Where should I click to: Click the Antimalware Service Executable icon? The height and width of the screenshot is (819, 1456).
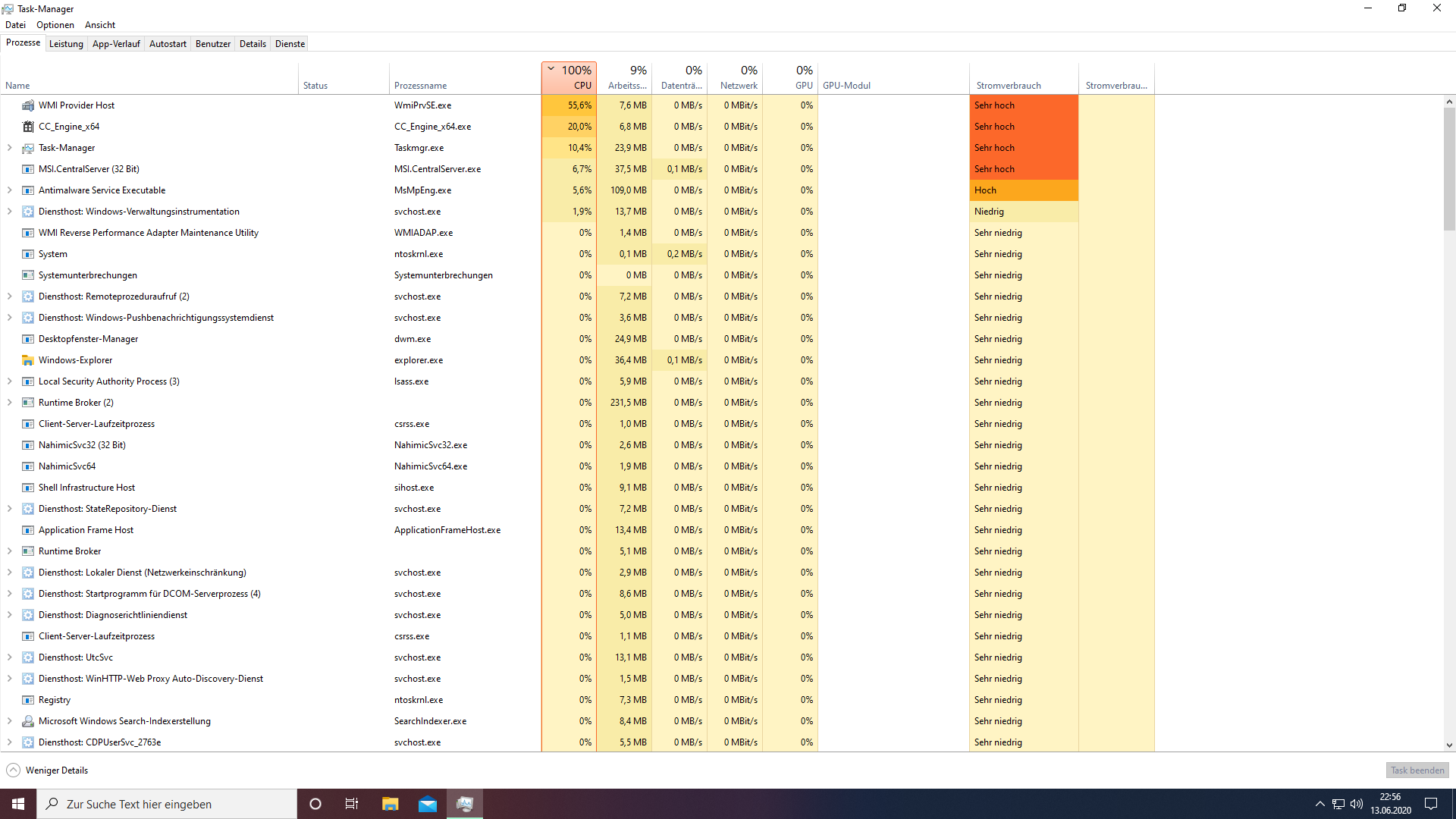28,190
